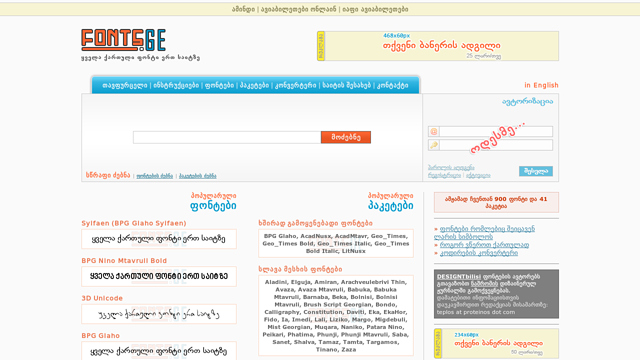
Task: Open the ავიაბილეთები ონლაინ top bar link
Action: tap(298, 9)
